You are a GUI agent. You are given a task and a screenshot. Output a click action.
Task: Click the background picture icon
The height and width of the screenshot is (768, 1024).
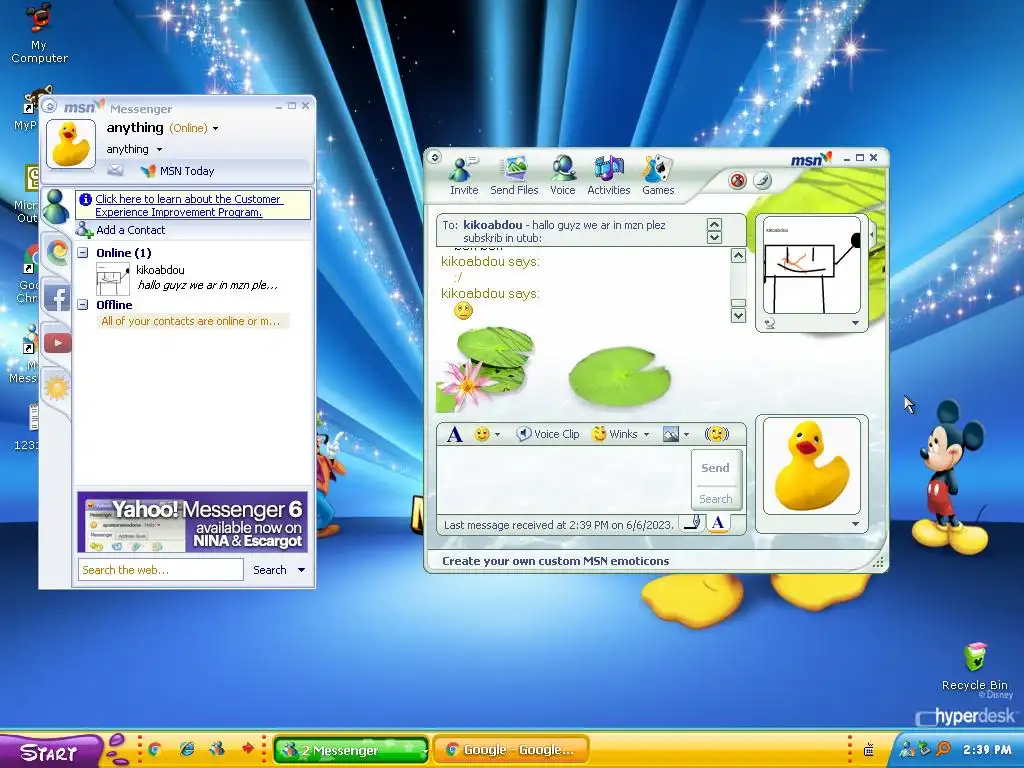pyautogui.click(x=671, y=434)
